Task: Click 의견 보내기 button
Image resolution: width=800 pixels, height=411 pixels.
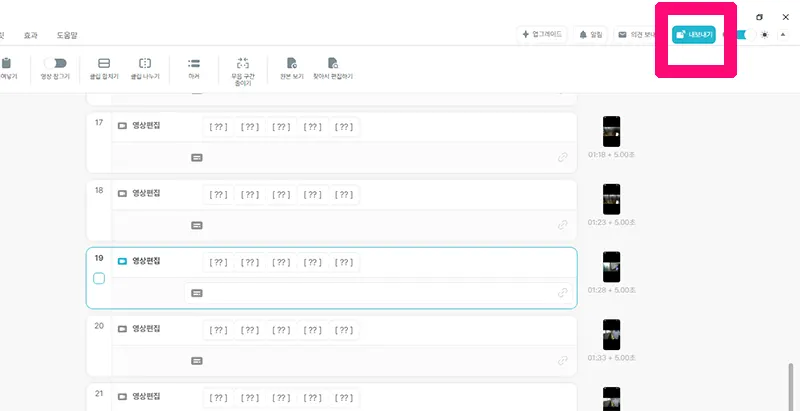Action: [635, 35]
